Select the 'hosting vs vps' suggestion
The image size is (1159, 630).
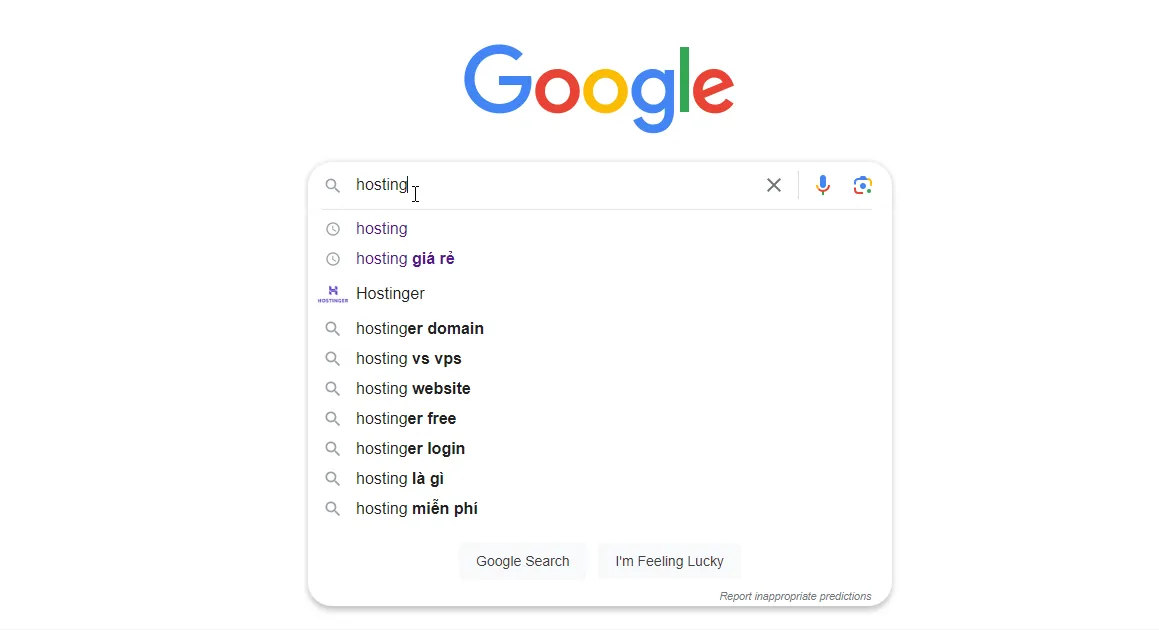tap(408, 358)
